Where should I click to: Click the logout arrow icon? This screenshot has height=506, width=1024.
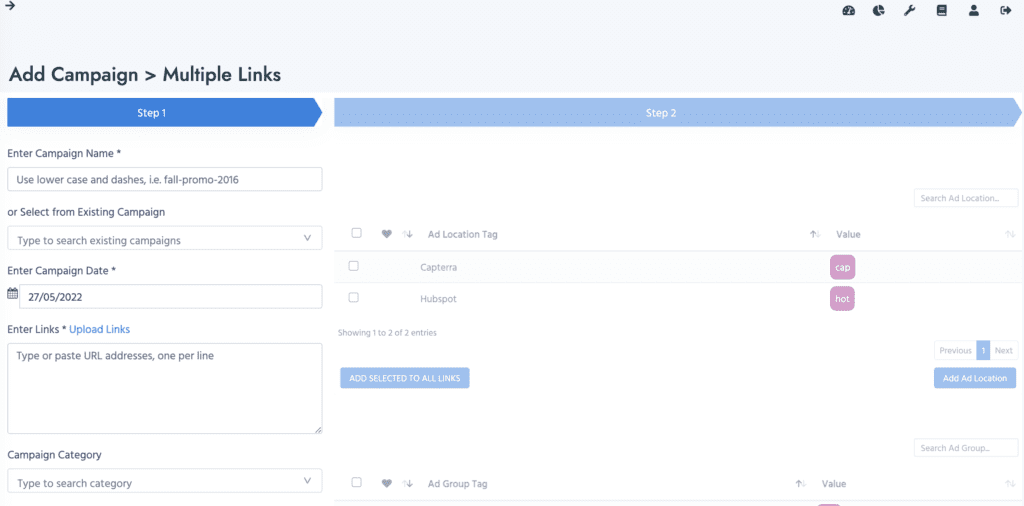coord(1005,11)
